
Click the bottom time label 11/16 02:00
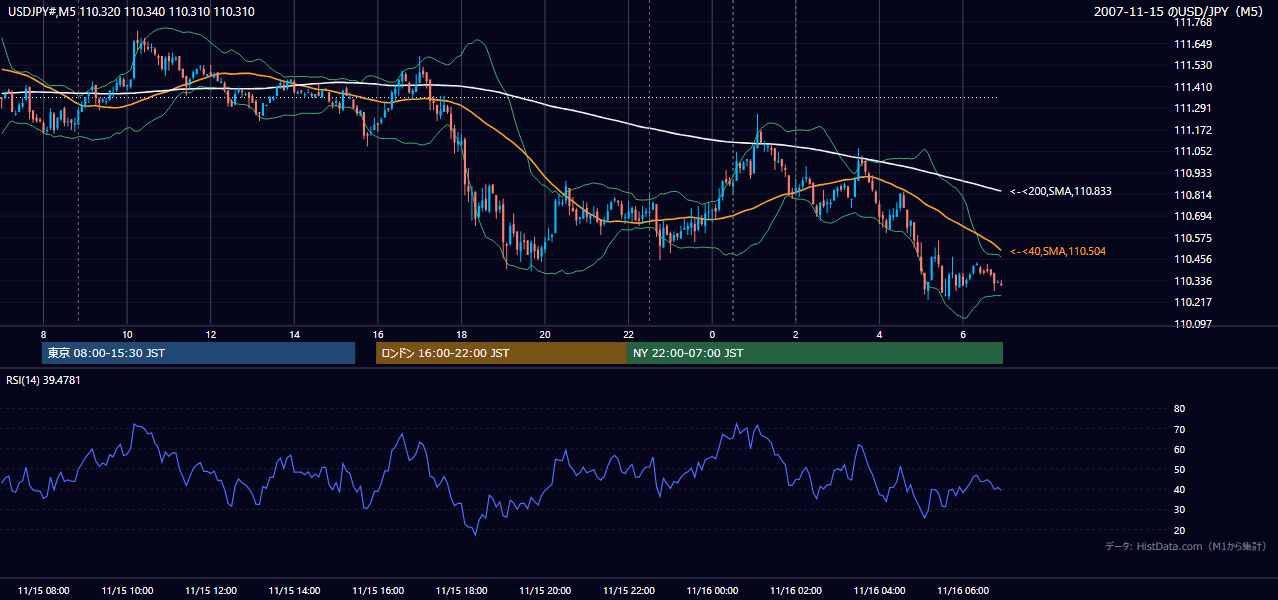[795, 591]
